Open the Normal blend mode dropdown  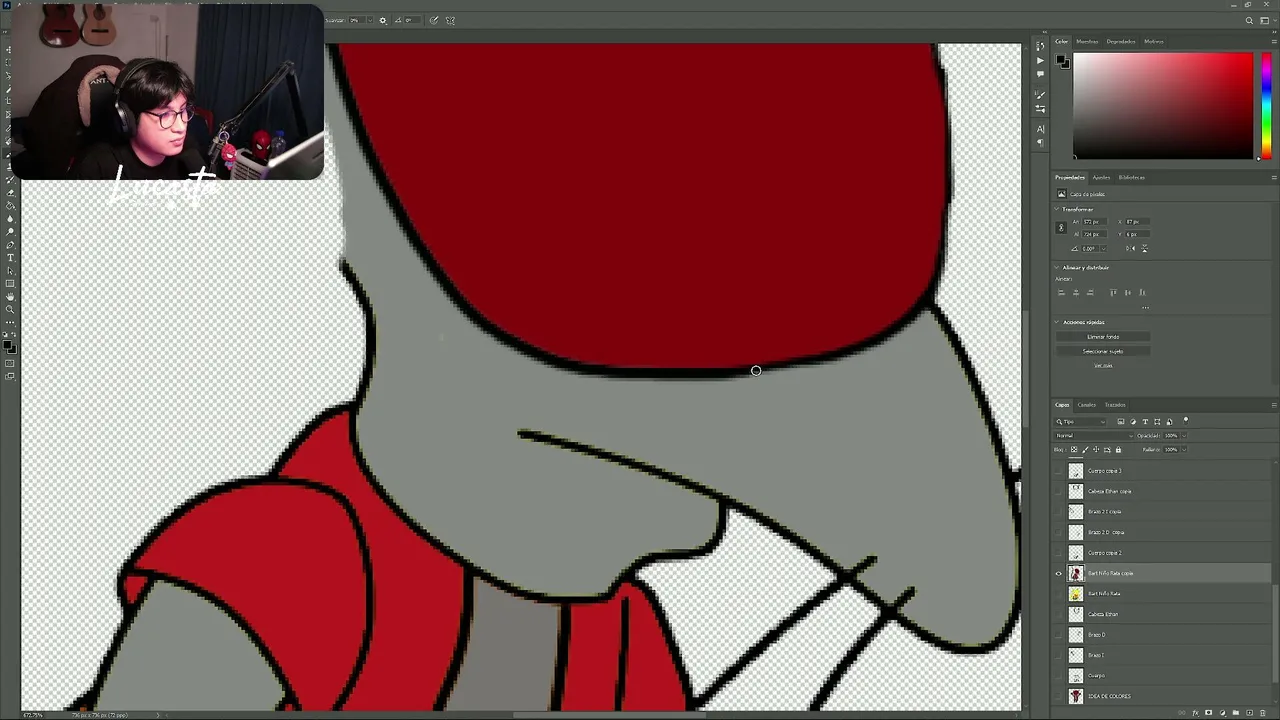click(x=1092, y=436)
